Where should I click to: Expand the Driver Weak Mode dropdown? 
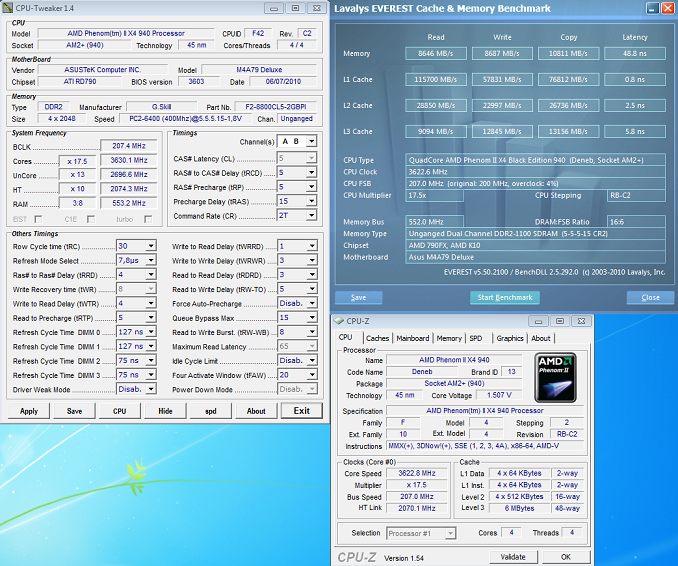click(x=150, y=389)
